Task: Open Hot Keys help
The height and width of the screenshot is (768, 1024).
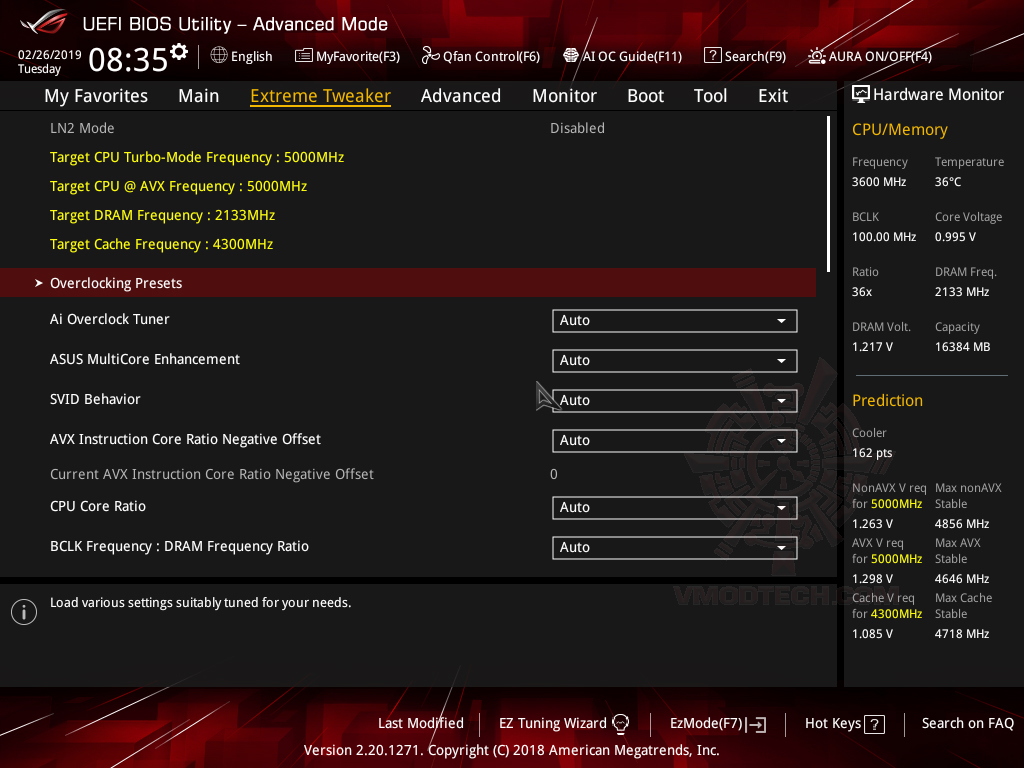Action: tap(844, 724)
